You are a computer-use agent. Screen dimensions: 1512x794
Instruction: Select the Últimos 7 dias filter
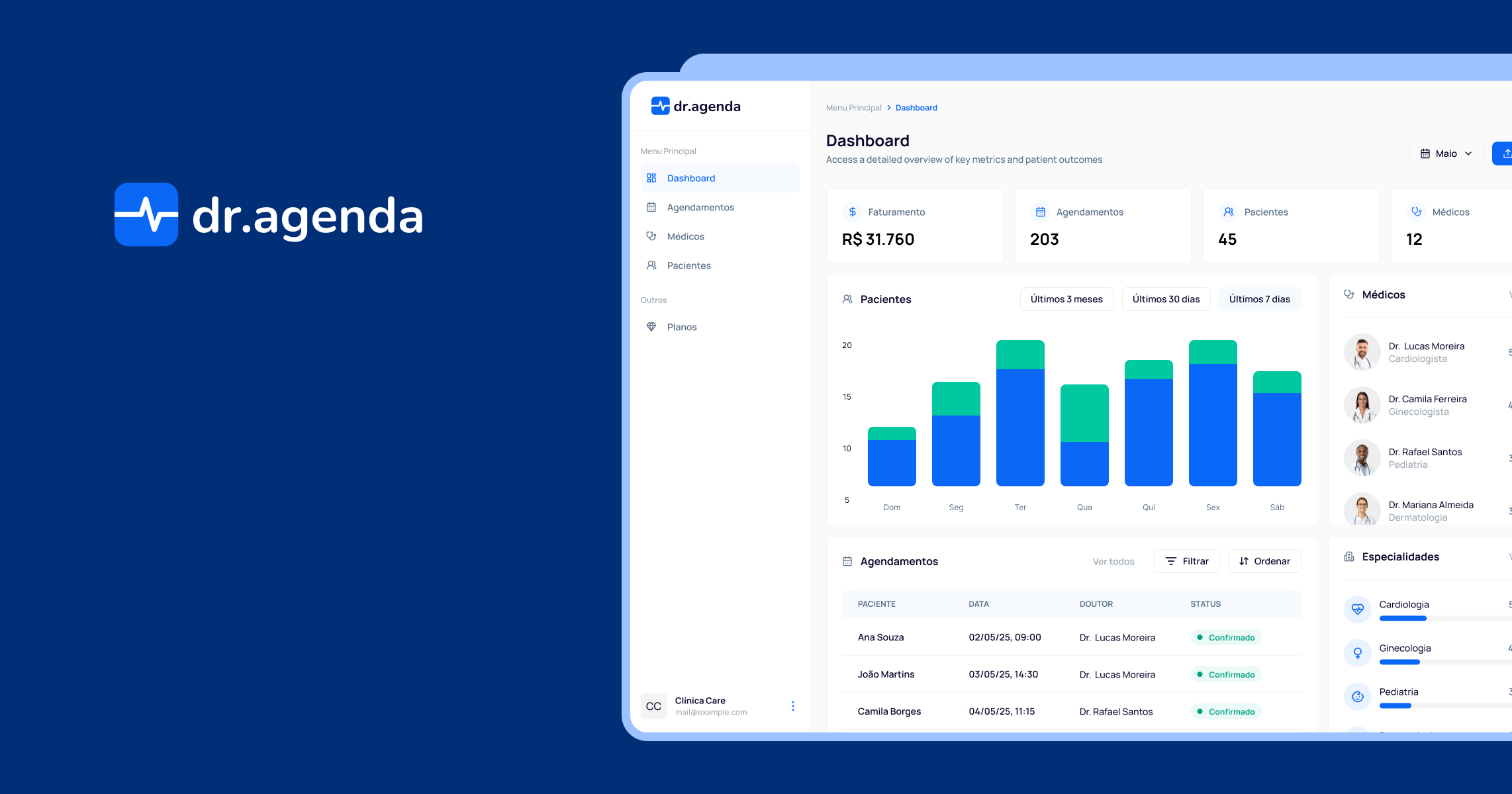1260,299
